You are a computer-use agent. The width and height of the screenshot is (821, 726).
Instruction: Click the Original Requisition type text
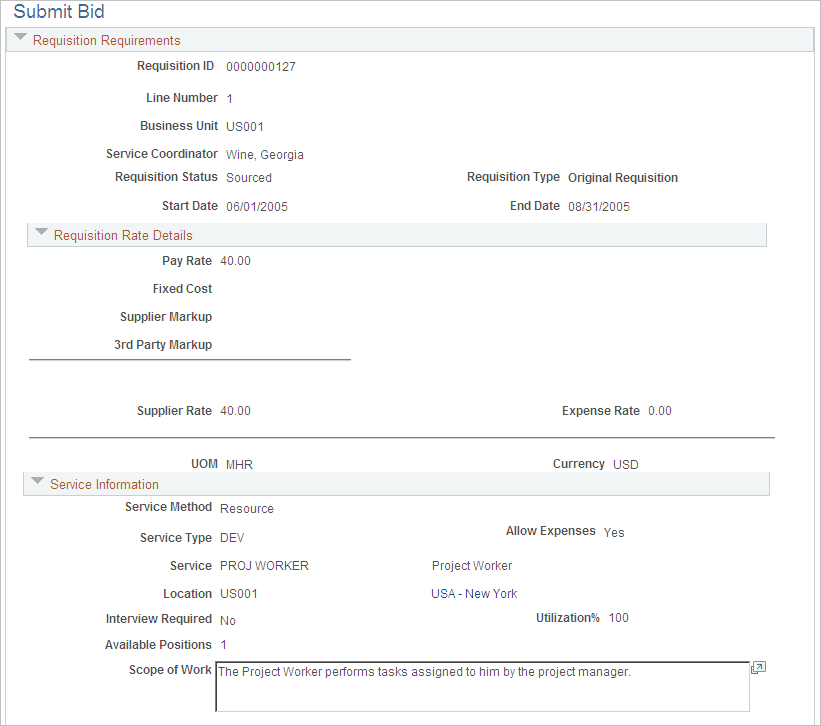tap(623, 177)
